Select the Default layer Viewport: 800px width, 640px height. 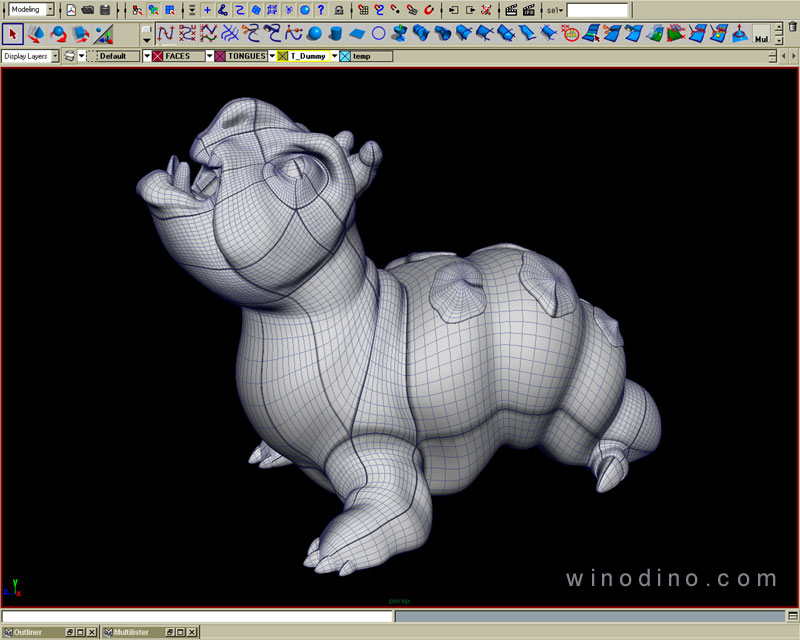coord(118,56)
